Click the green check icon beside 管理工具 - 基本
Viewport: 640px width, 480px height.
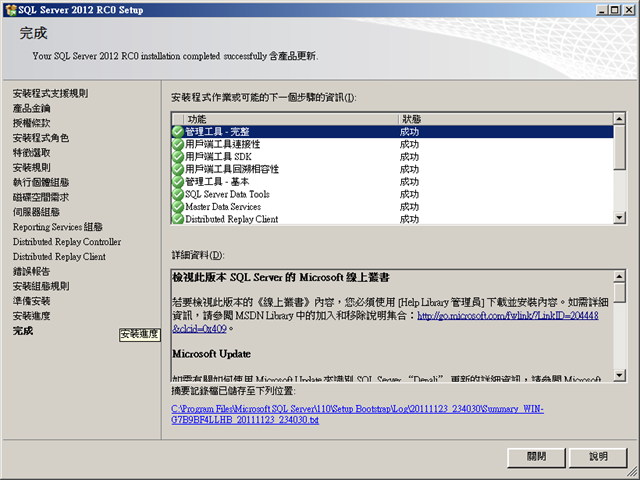(178, 182)
